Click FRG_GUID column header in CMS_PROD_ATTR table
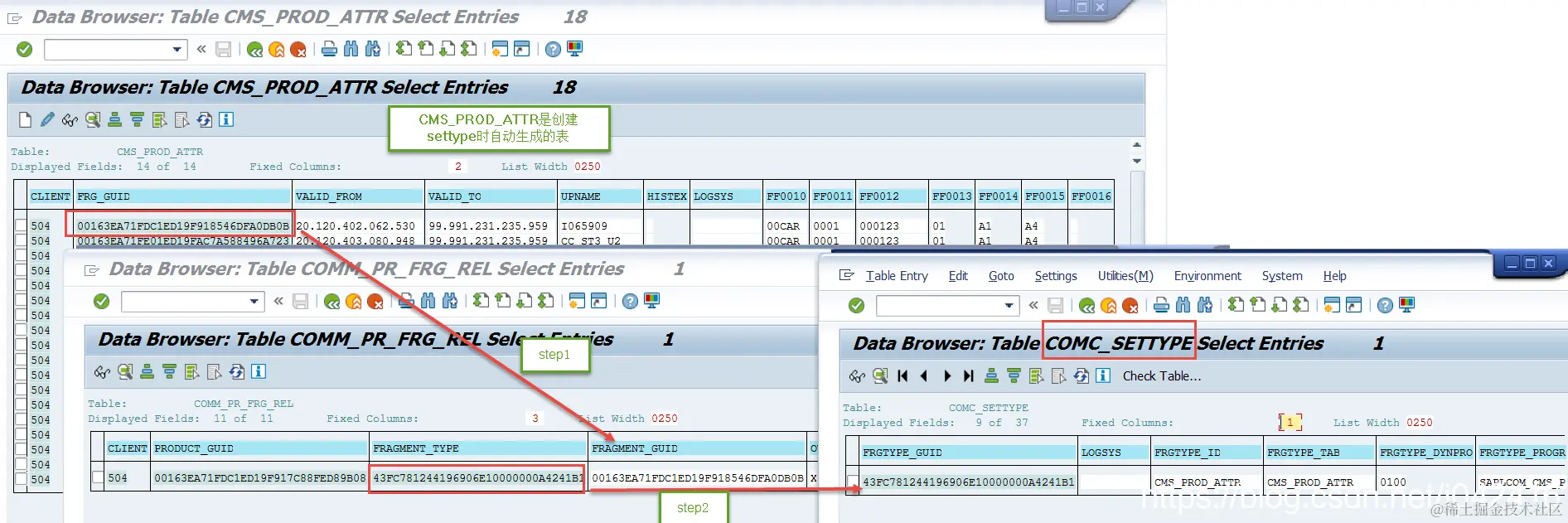Screen dimensions: 1568x523 pyautogui.click(x=183, y=196)
